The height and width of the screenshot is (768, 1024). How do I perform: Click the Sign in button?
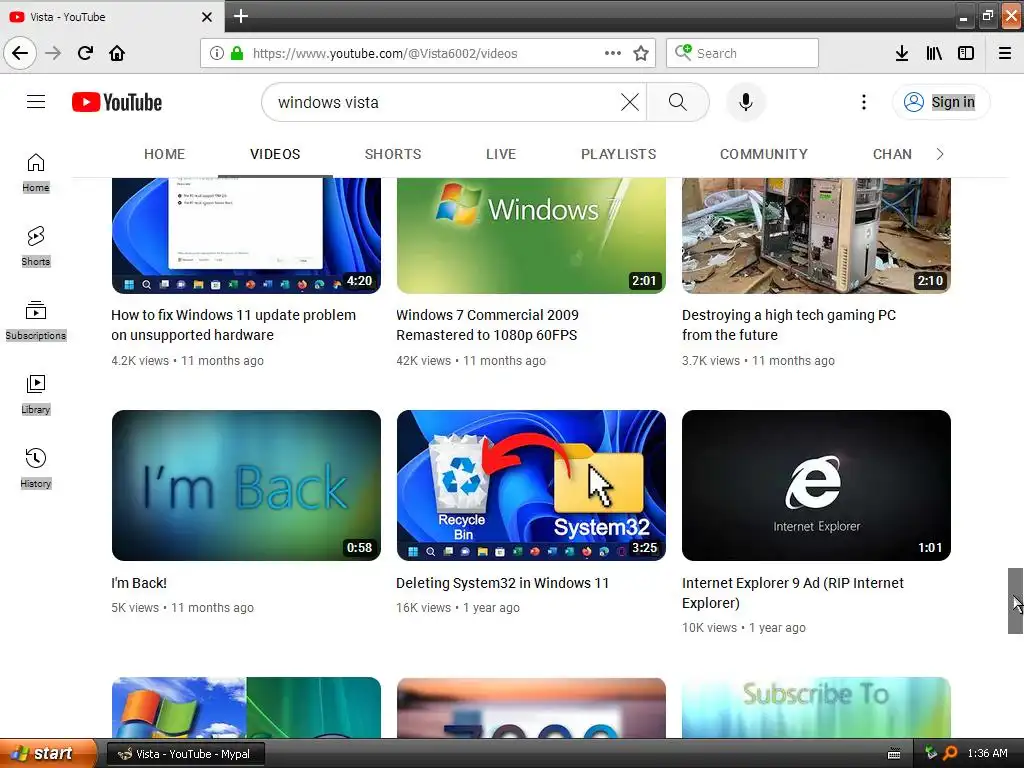[x=940, y=102]
